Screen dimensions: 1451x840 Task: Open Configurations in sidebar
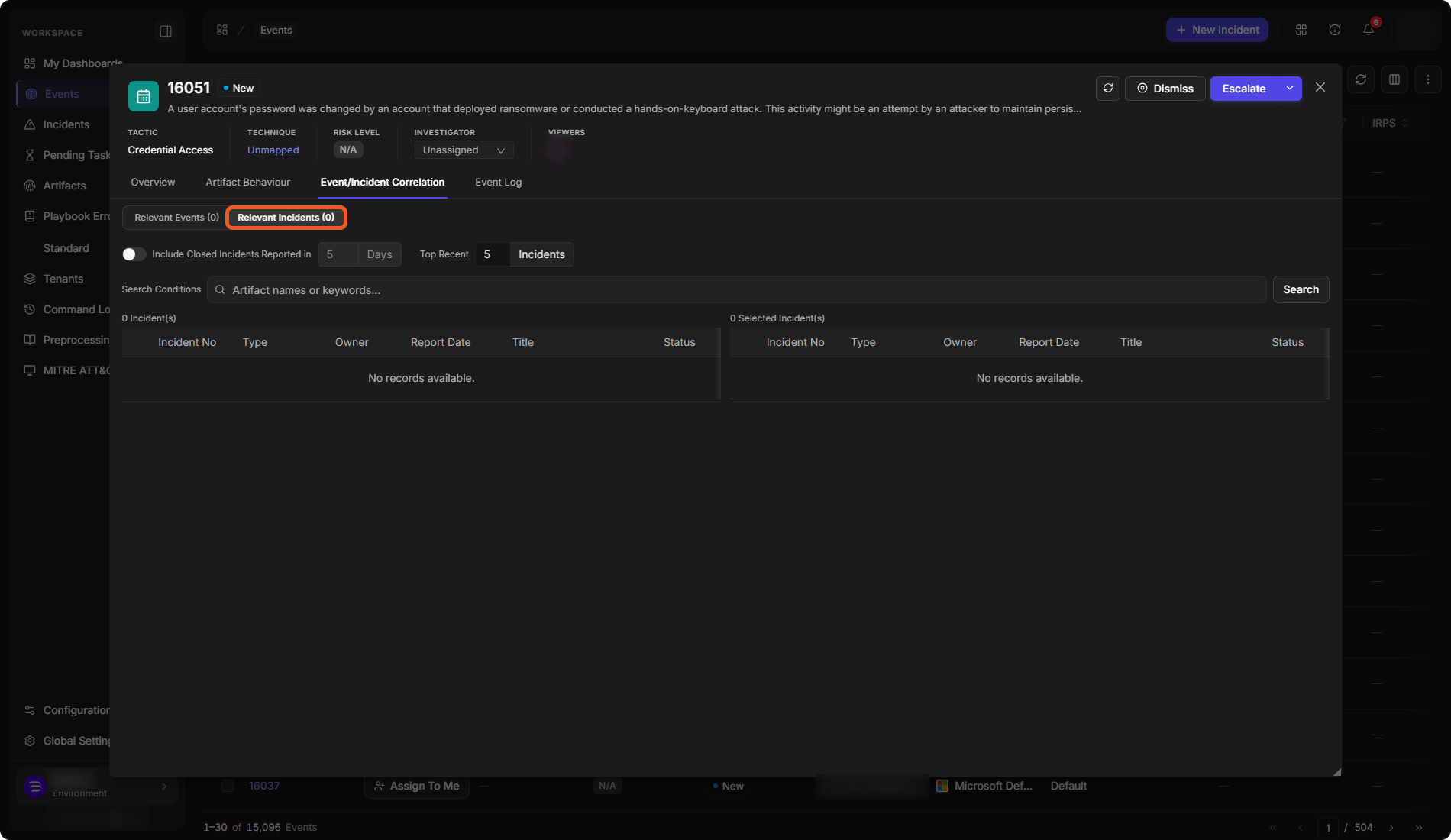pos(65,710)
